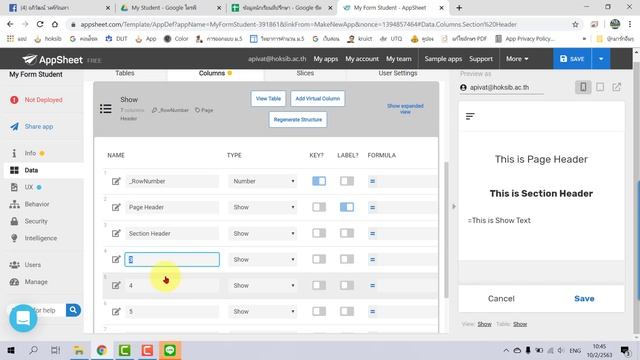
Task: Open the chat support bubble
Action: [23, 318]
